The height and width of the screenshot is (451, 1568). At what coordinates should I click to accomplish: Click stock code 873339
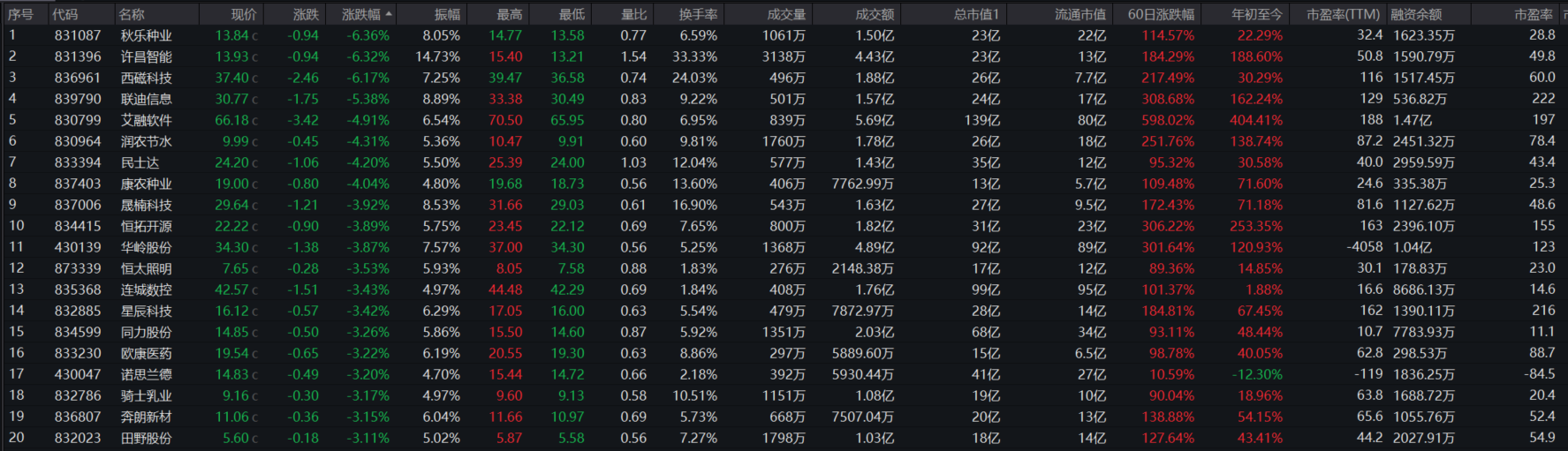click(x=78, y=268)
